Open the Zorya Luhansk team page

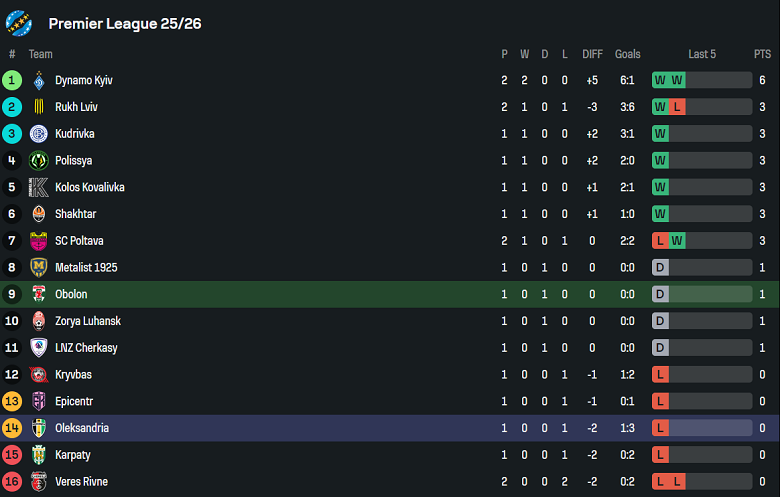(x=86, y=321)
